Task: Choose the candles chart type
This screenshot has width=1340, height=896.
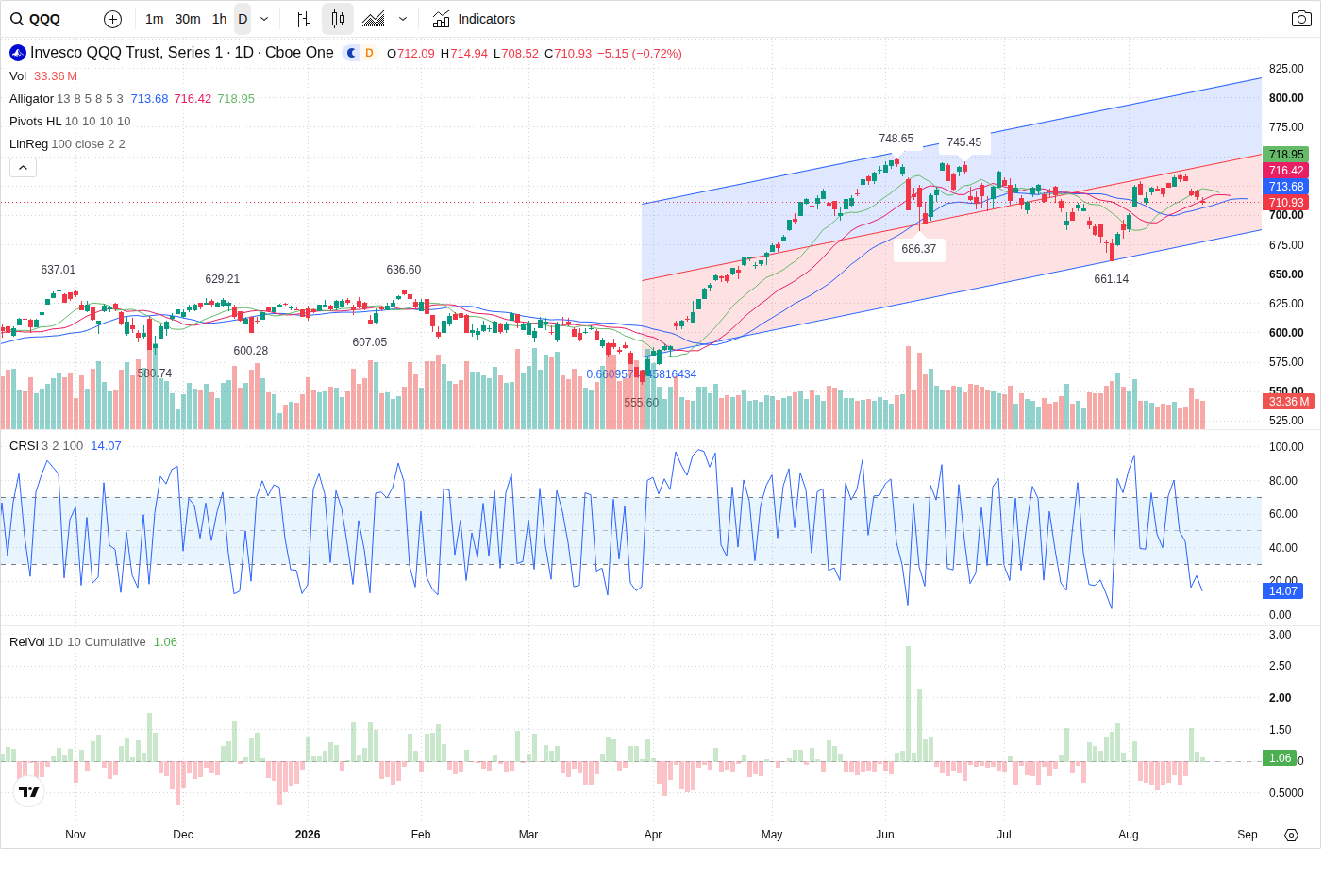Action: [x=338, y=19]
